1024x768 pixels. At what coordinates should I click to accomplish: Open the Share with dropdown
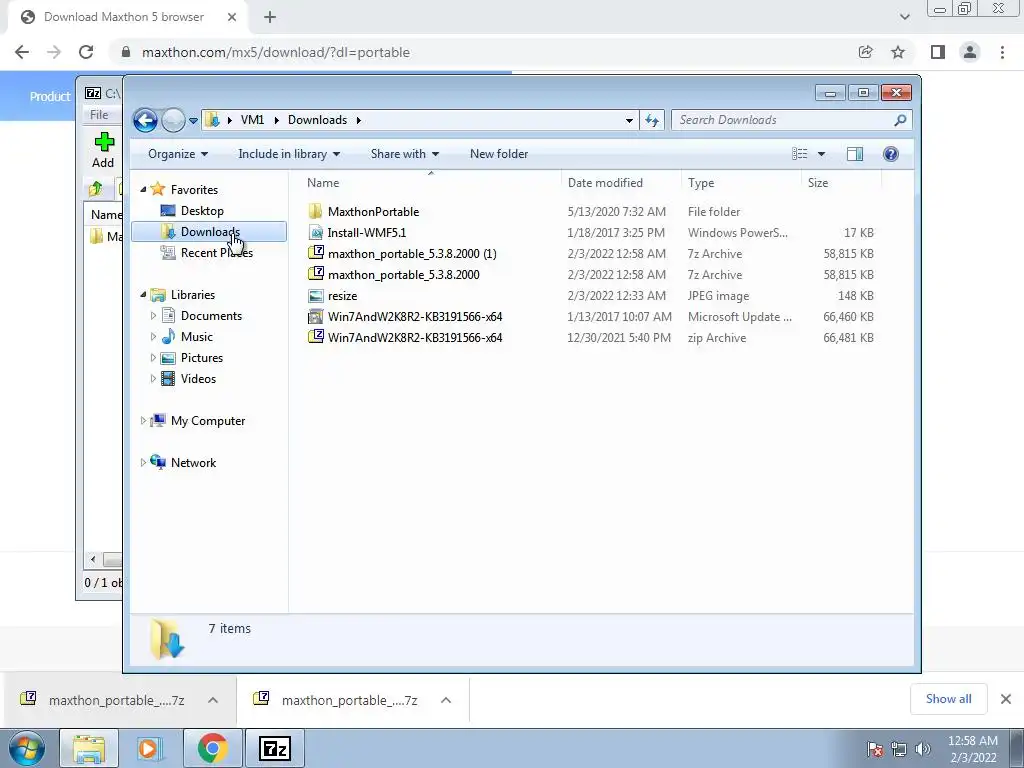point(404,154)
